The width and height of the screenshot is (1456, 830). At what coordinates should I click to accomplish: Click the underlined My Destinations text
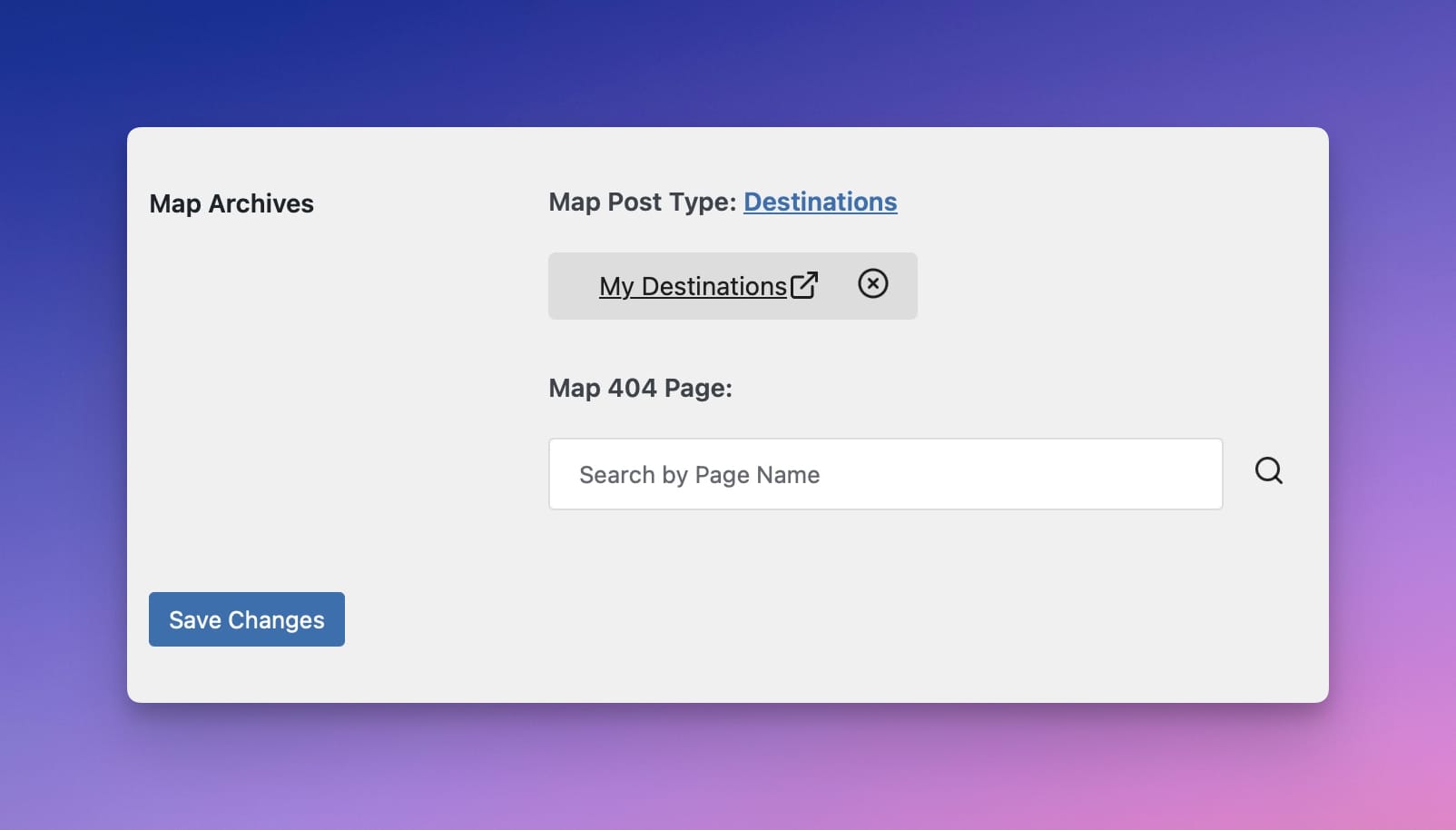coord(693,286)
